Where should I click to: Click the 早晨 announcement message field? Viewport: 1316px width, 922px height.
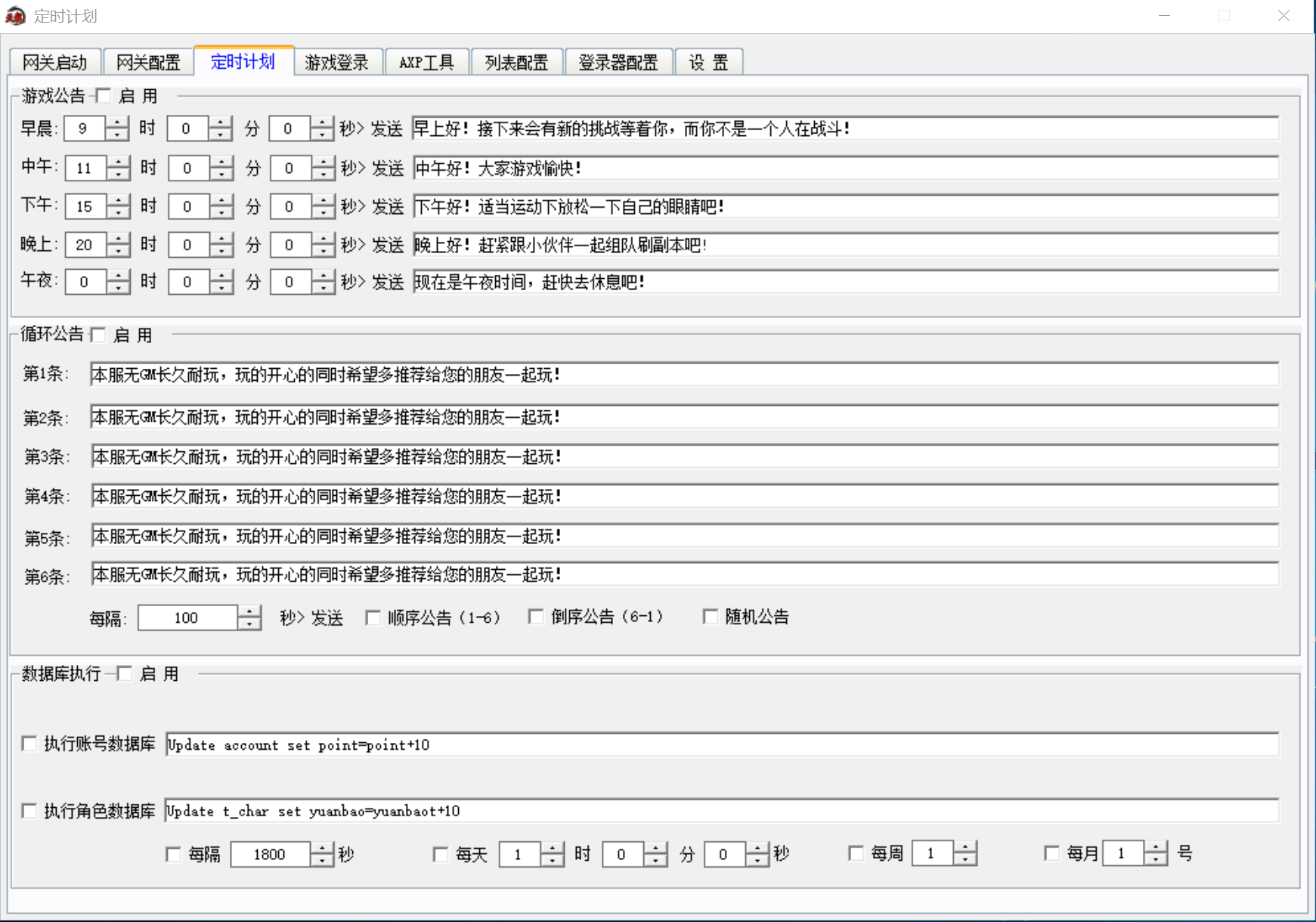[x=845, y=128]
